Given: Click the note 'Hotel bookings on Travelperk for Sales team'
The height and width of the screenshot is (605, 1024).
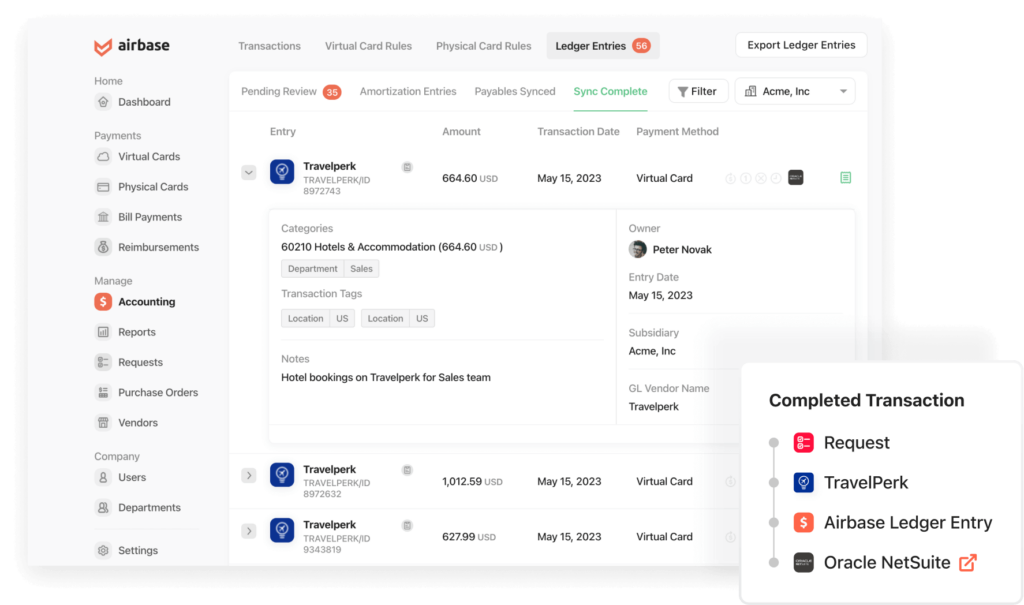Looking at the screenshot, I should point(386,378).
